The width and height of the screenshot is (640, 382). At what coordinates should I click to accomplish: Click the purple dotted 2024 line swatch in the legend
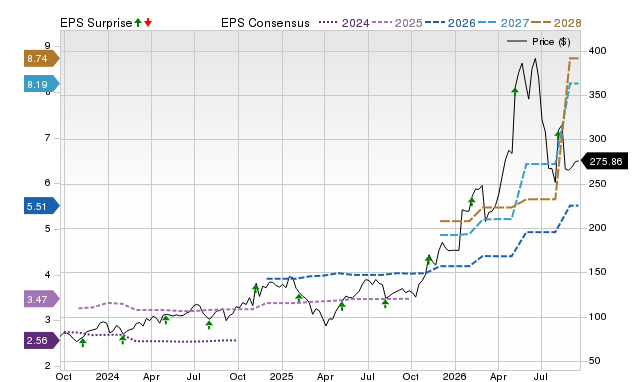click(x=329, y=22)
